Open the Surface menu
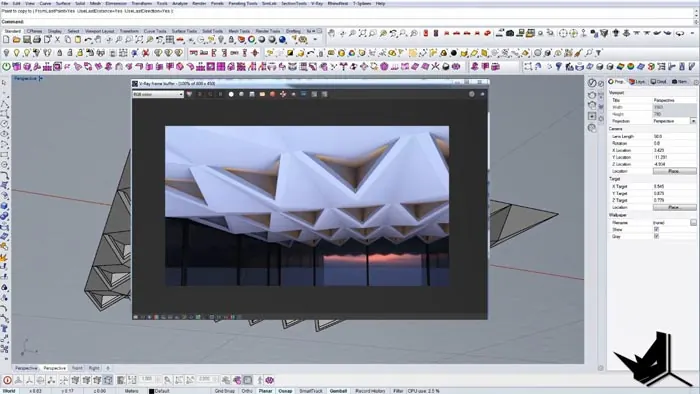The image size is (700, 394). pos(63,4)
